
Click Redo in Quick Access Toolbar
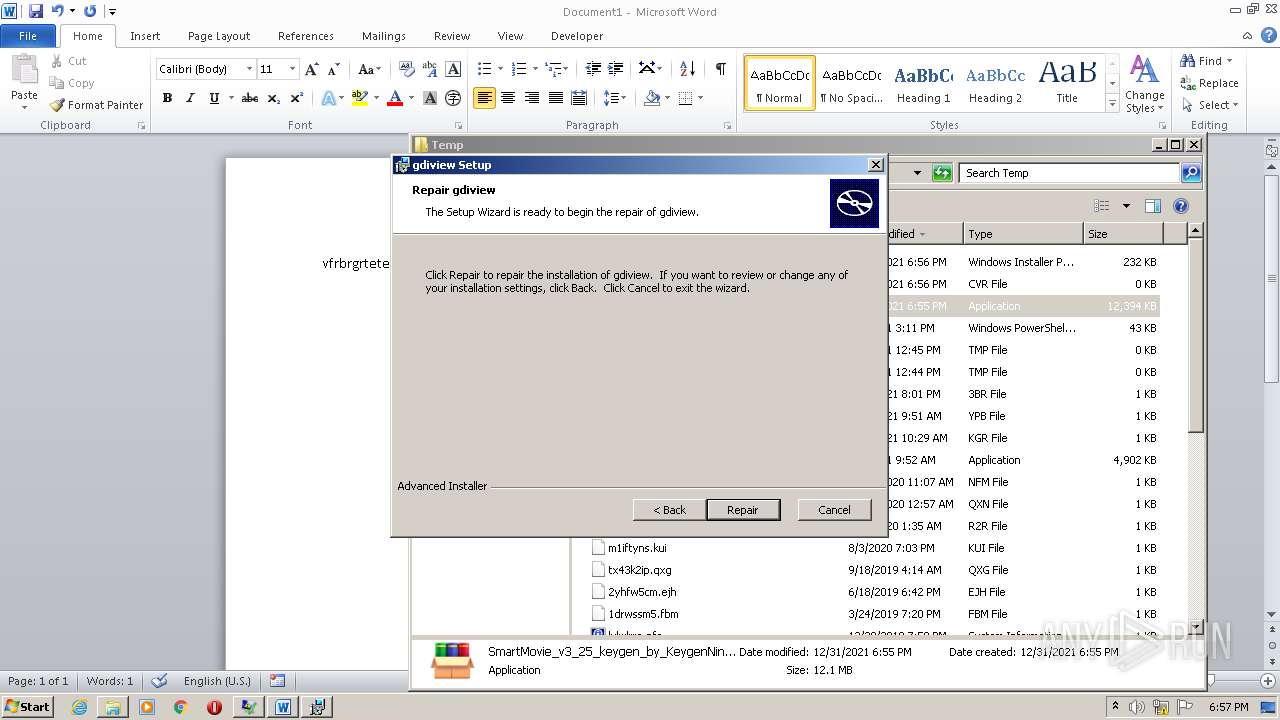coord(90,11)
